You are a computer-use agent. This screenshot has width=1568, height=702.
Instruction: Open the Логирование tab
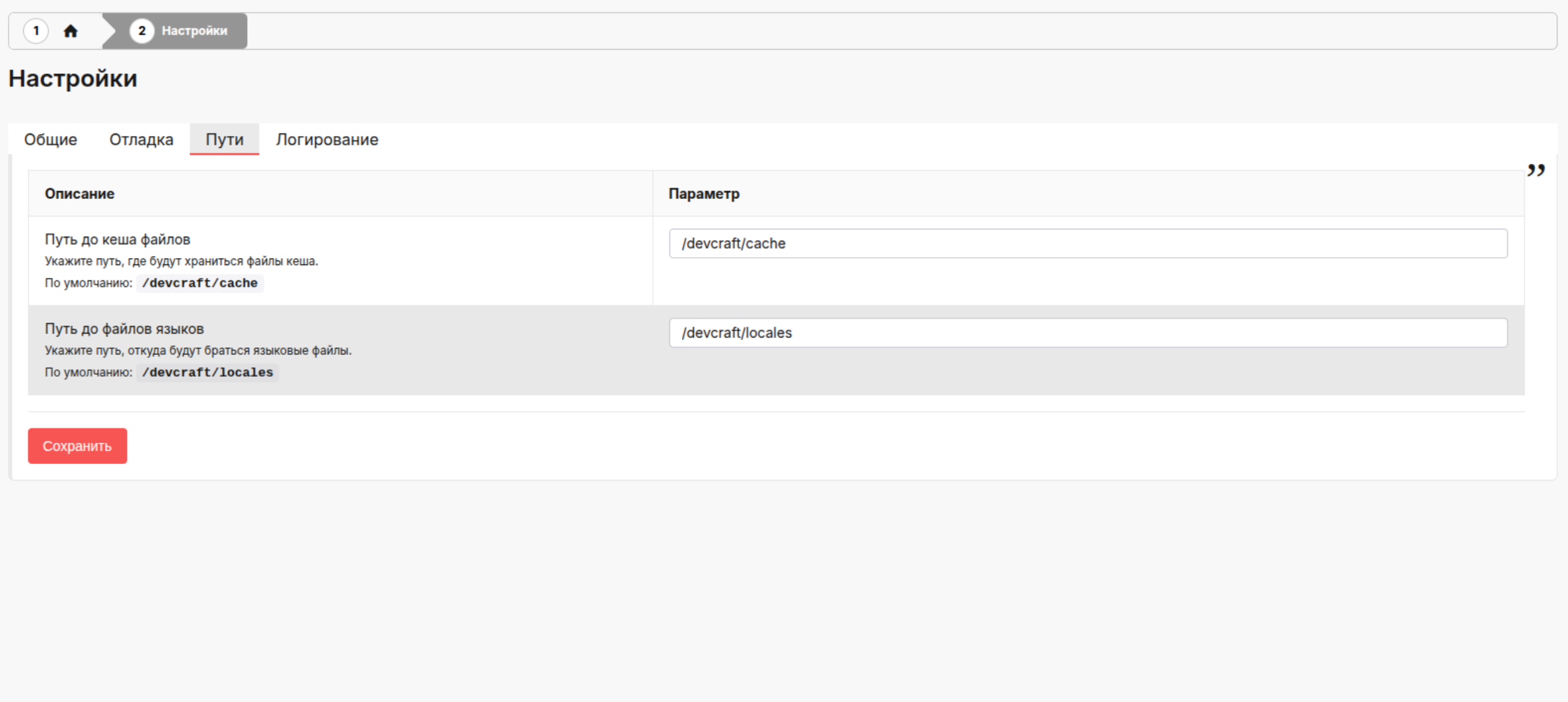(327, 139)
